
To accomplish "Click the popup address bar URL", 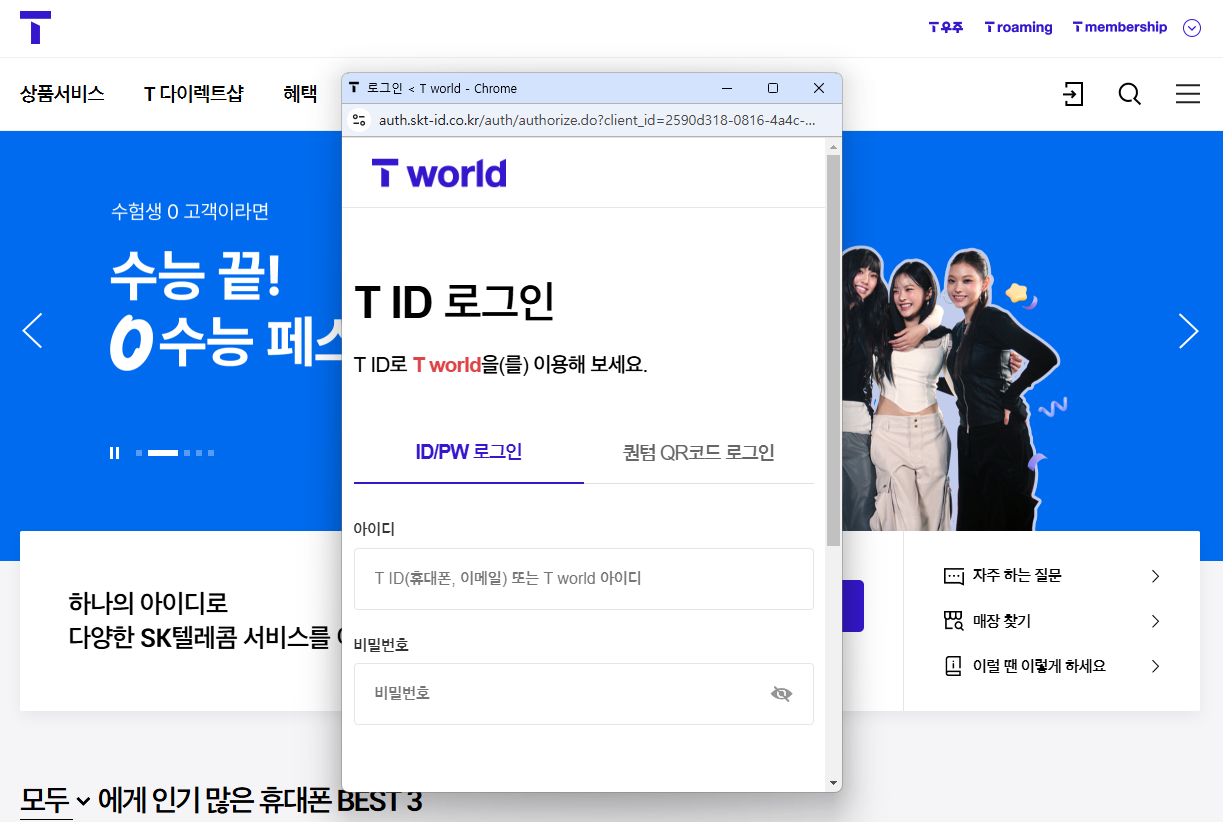I will 597,120.
